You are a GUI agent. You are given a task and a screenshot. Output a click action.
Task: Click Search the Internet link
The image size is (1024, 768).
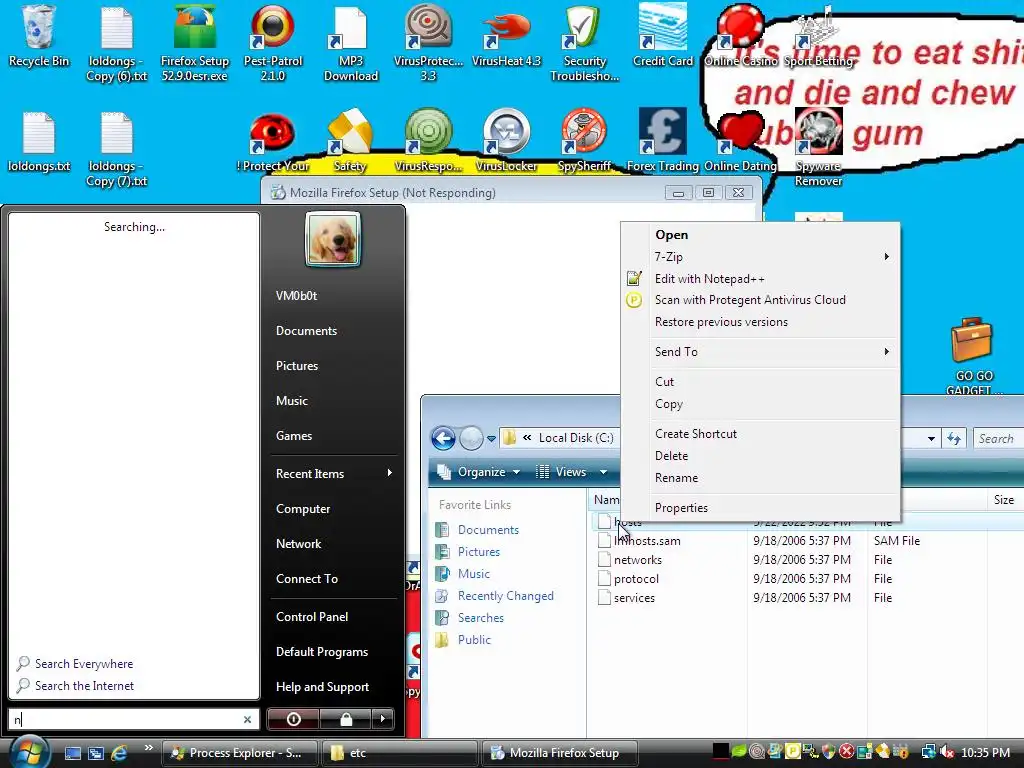84,686
